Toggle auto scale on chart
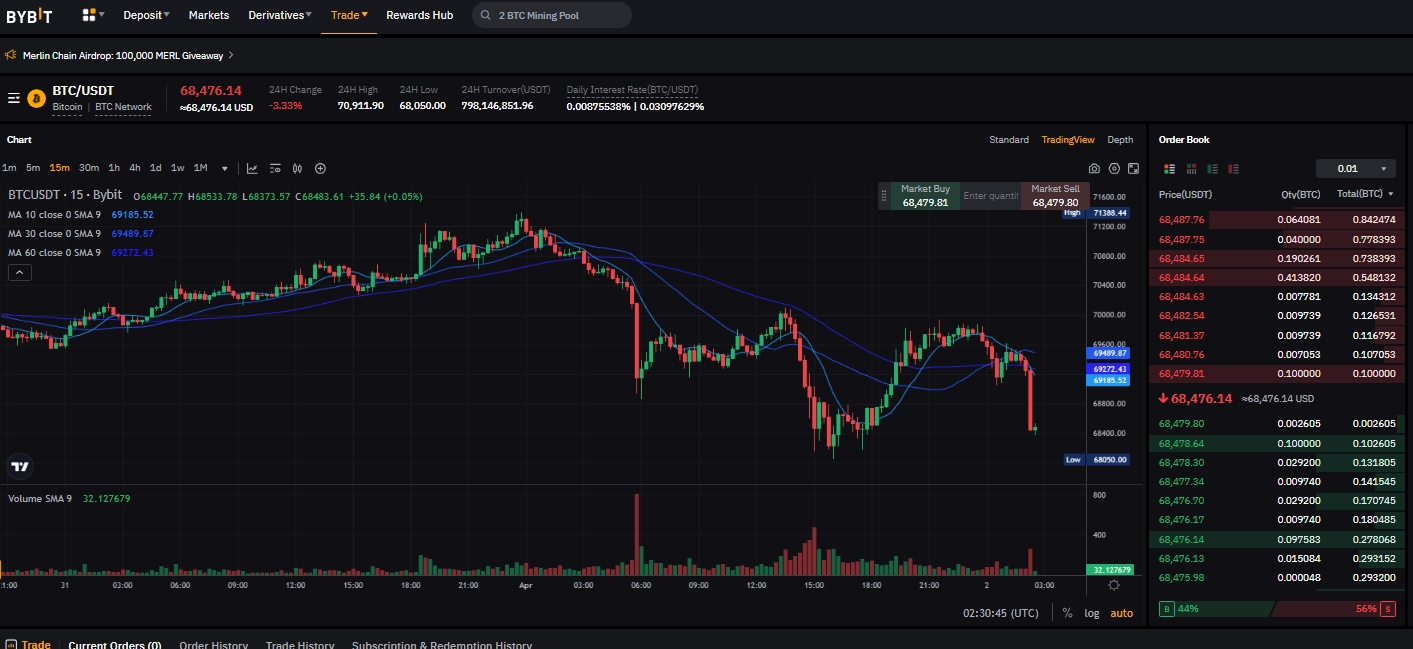 pos(1122,613)
